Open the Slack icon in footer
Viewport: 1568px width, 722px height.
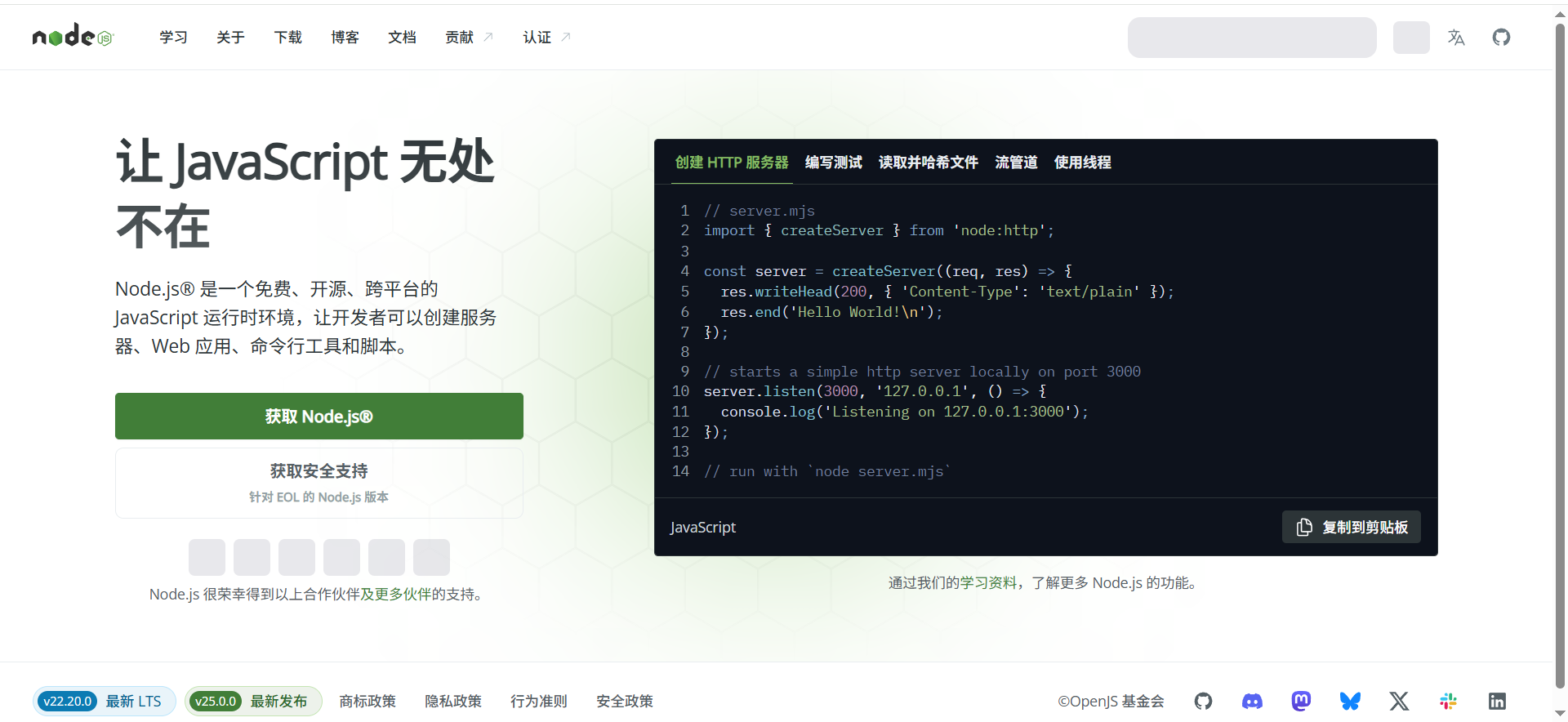pos(1448,701)
